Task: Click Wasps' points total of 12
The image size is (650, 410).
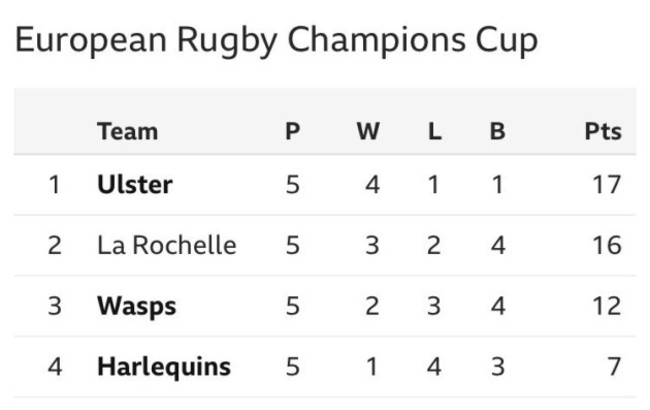Action: click(x=606, y=306)
